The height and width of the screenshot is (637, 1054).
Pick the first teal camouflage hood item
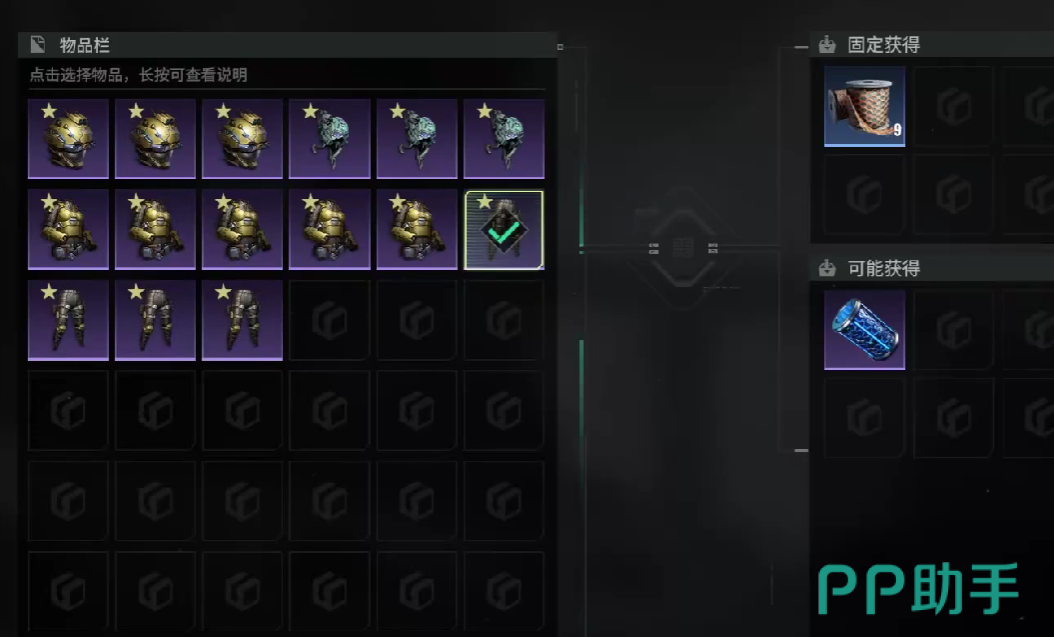point(329,139)
